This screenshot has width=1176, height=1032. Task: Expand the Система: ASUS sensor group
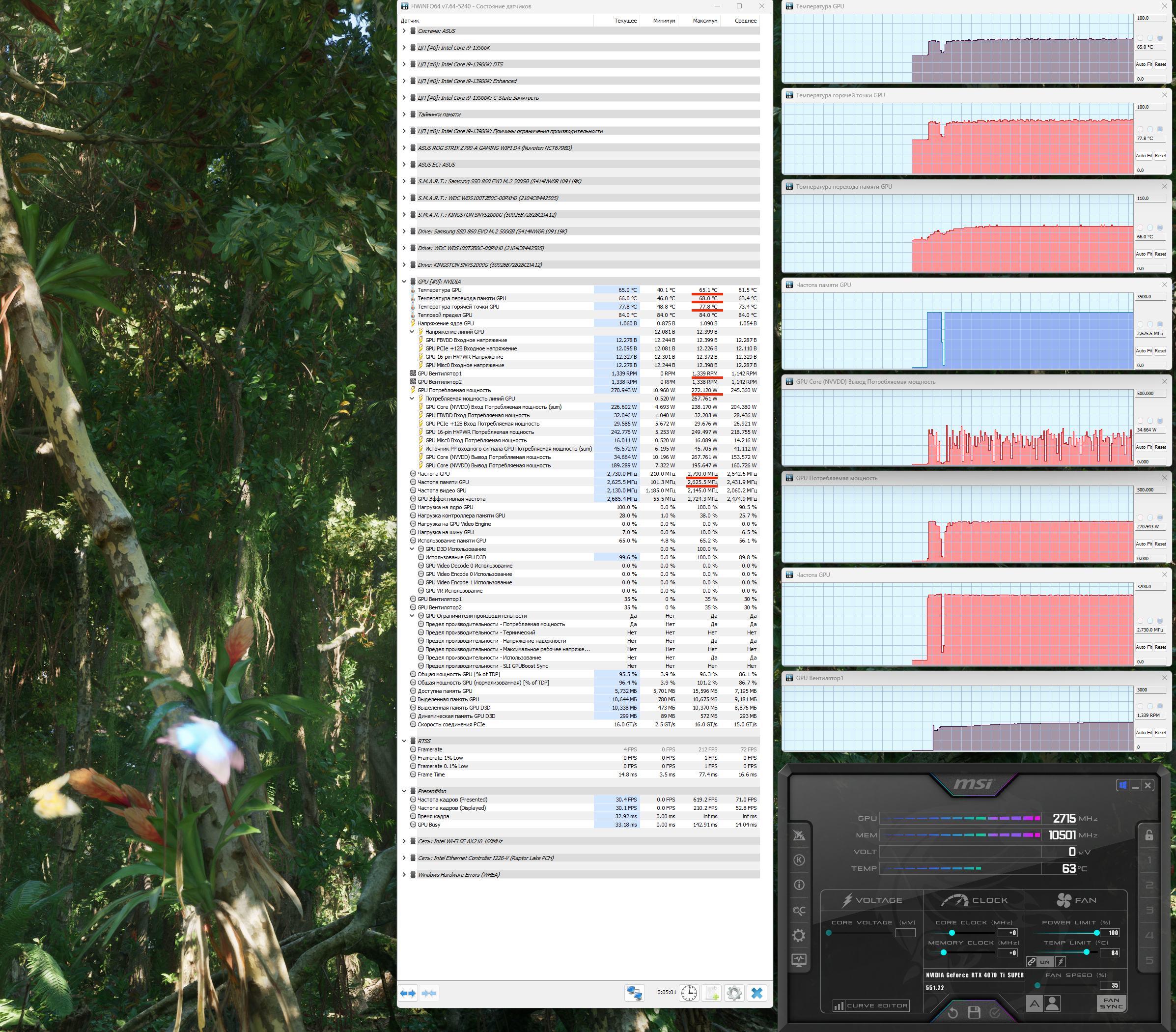404,31
